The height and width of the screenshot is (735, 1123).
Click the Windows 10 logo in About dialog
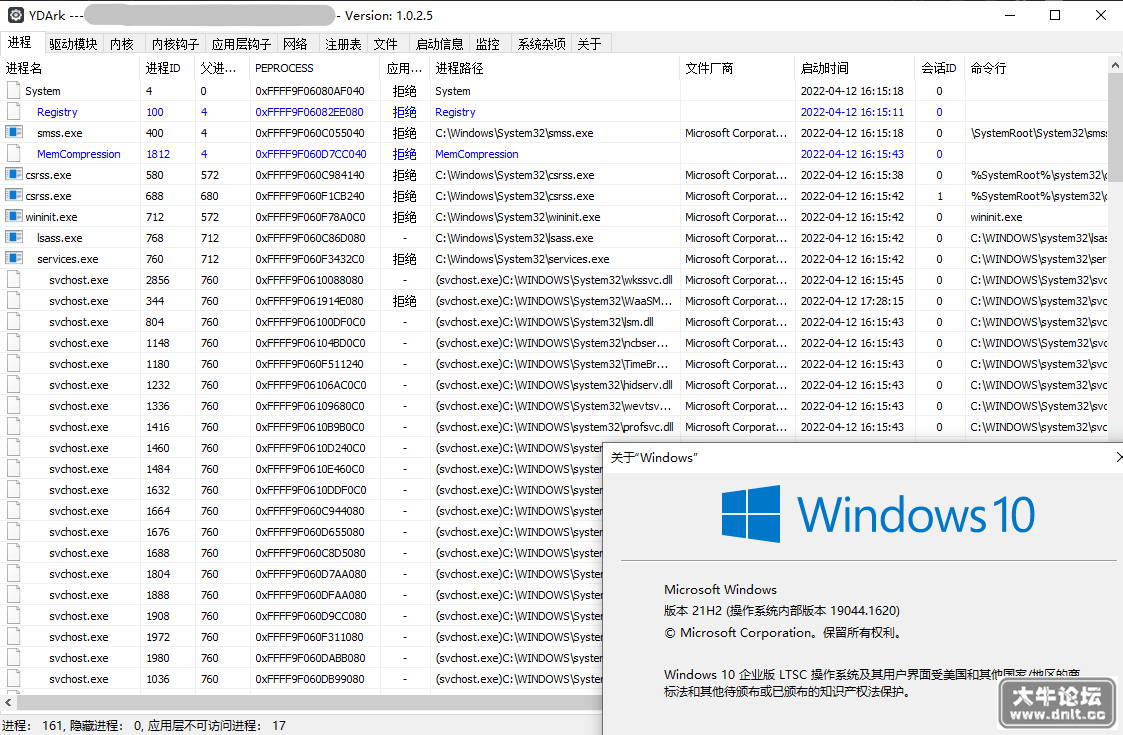click(751, 514)
